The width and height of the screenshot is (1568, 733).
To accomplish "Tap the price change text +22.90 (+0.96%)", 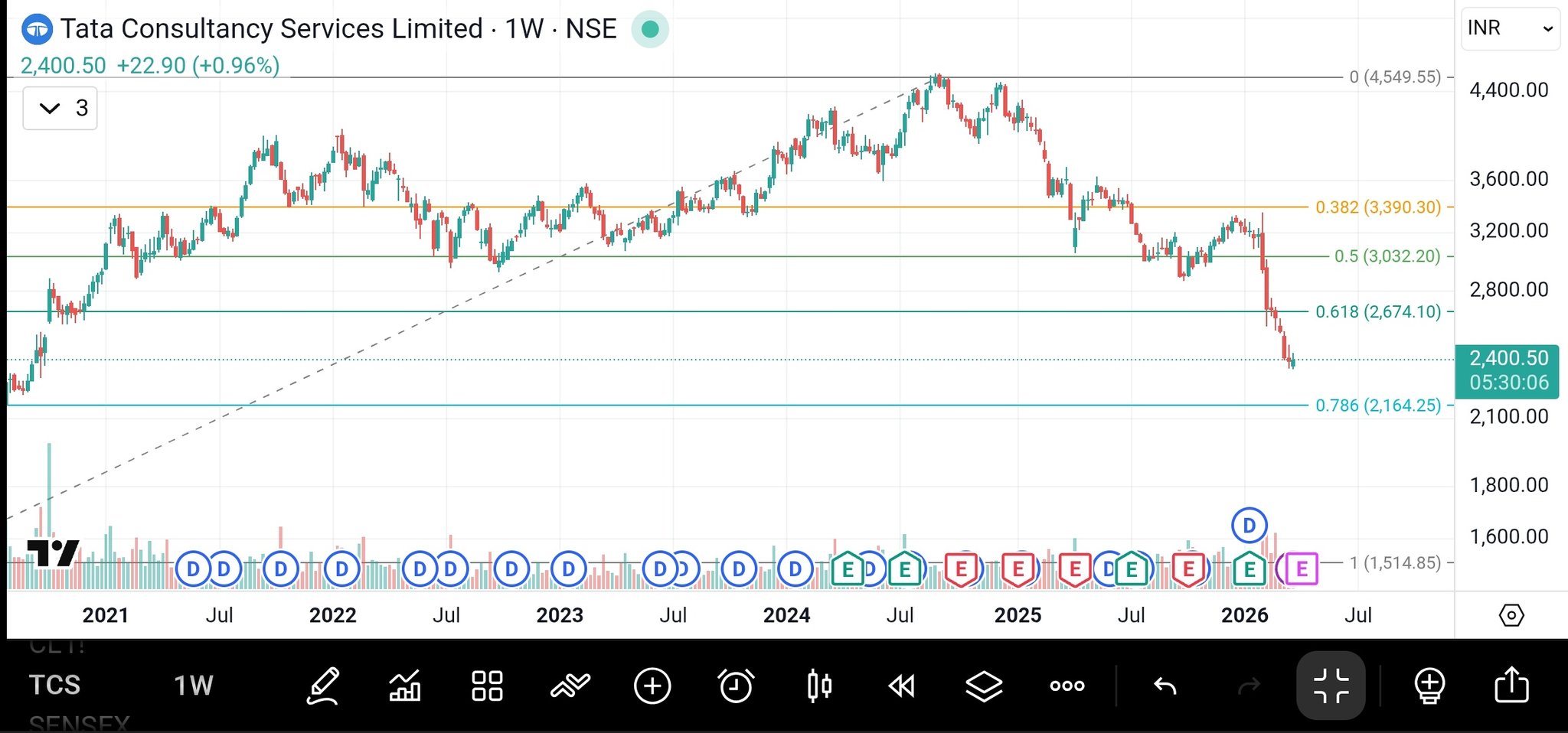I will coord(198,66).
